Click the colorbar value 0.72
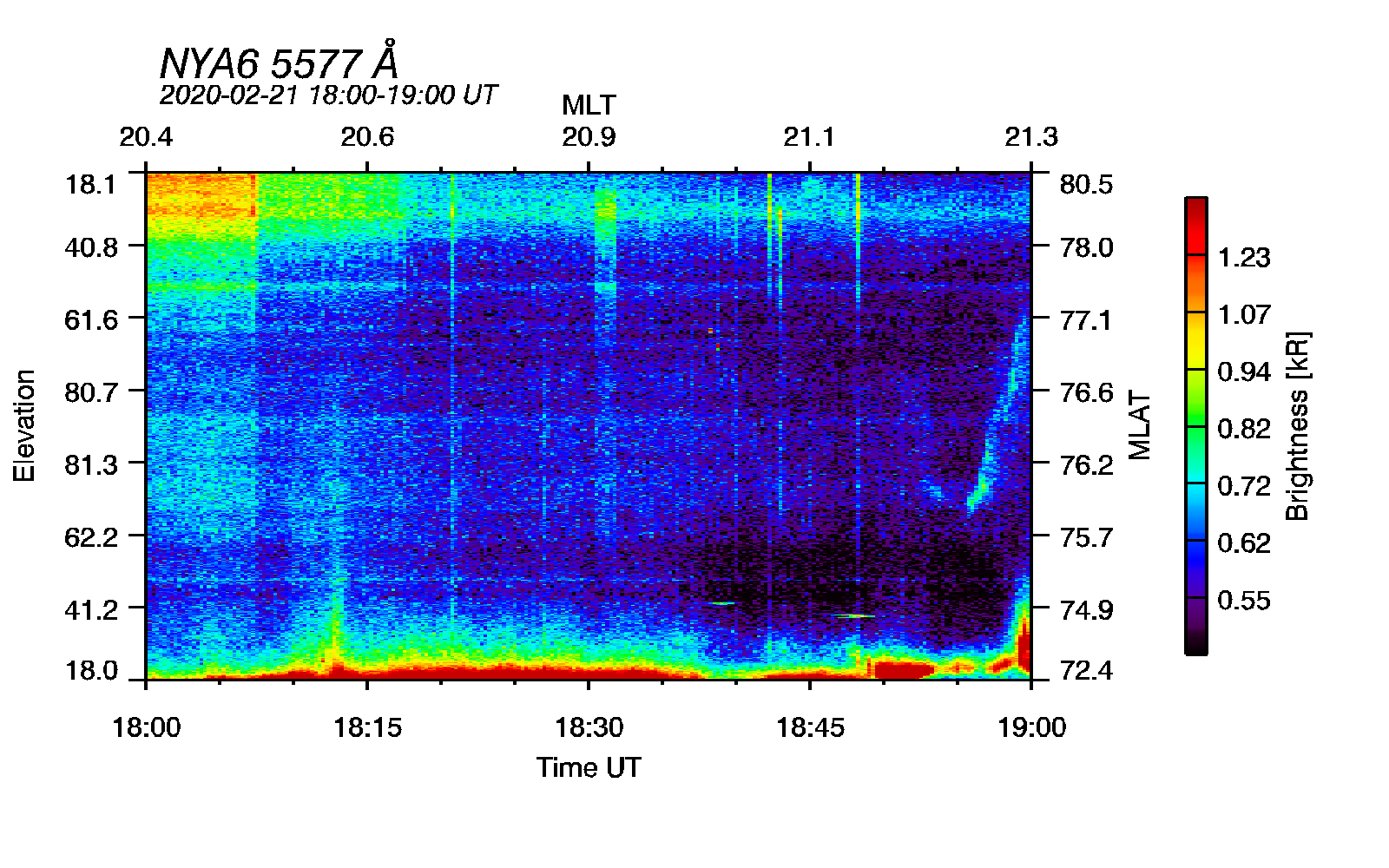 (1243, 486)
